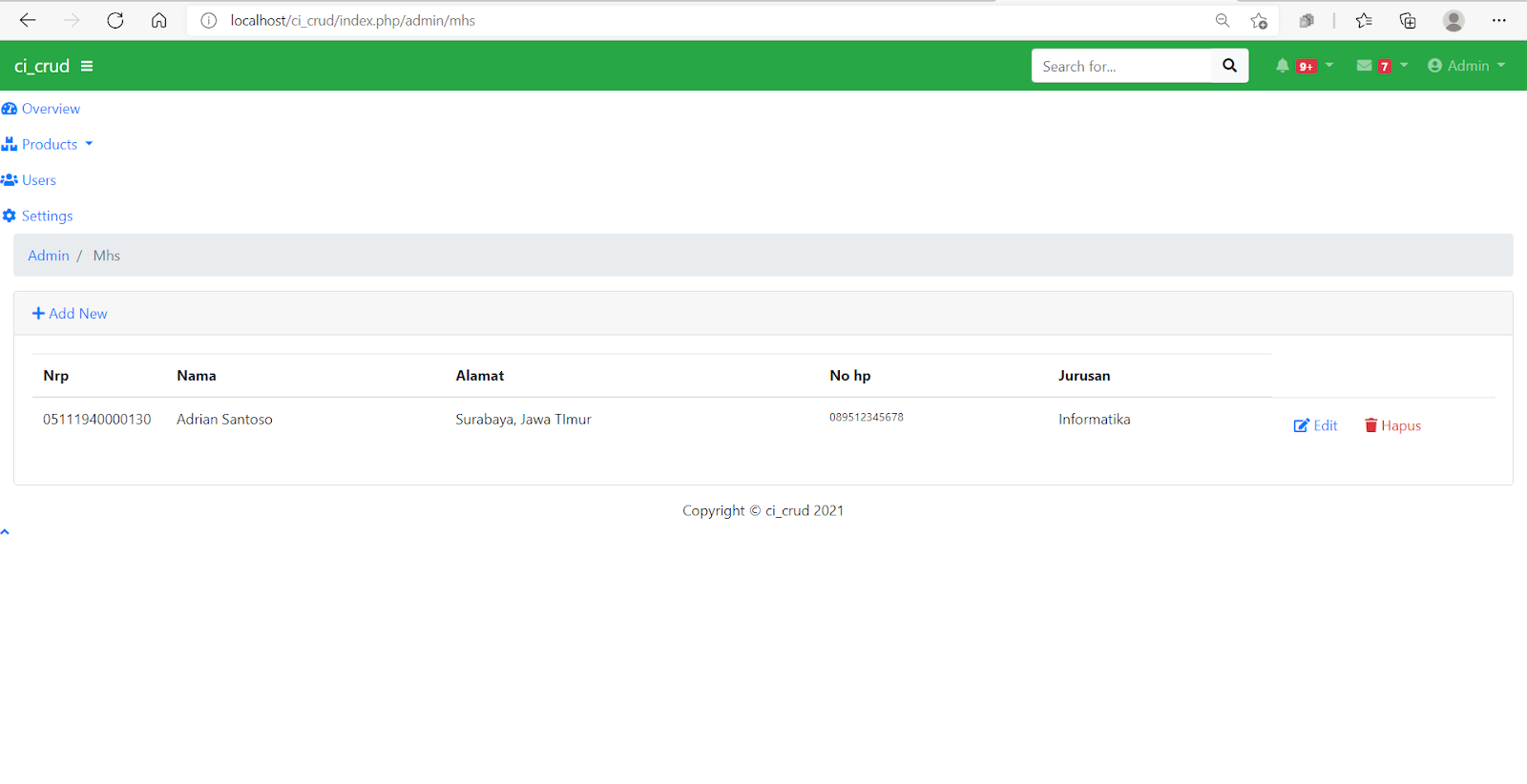This screenshot has height=784, width=1527.
Task: Click the scroll-to-top chevron
Action: pyautogui.click(x=5, y=532)
